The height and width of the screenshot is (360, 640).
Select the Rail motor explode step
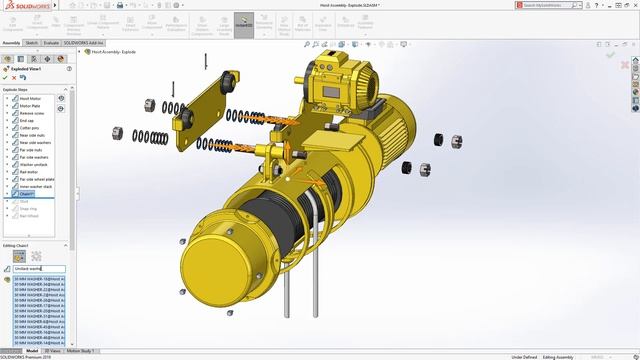(x=29, y=172)
